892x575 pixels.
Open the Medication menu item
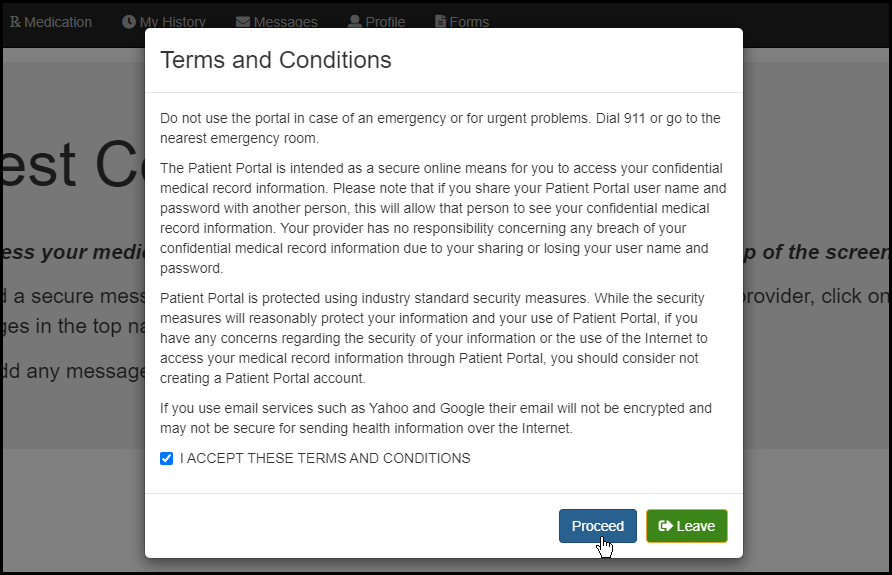(58, 22)
